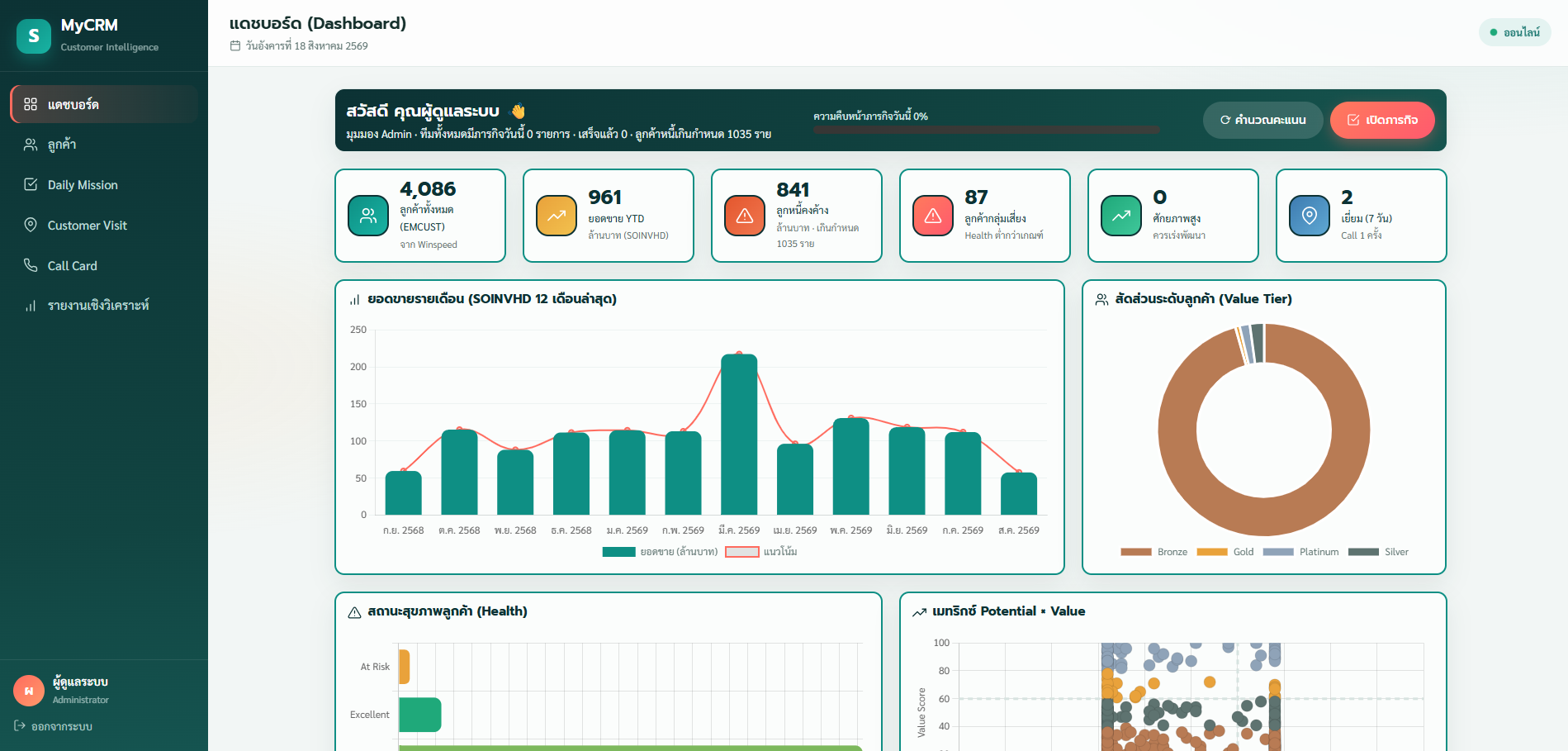Click the คำนวณคะแนน recalculate score button

[1262, 121]
